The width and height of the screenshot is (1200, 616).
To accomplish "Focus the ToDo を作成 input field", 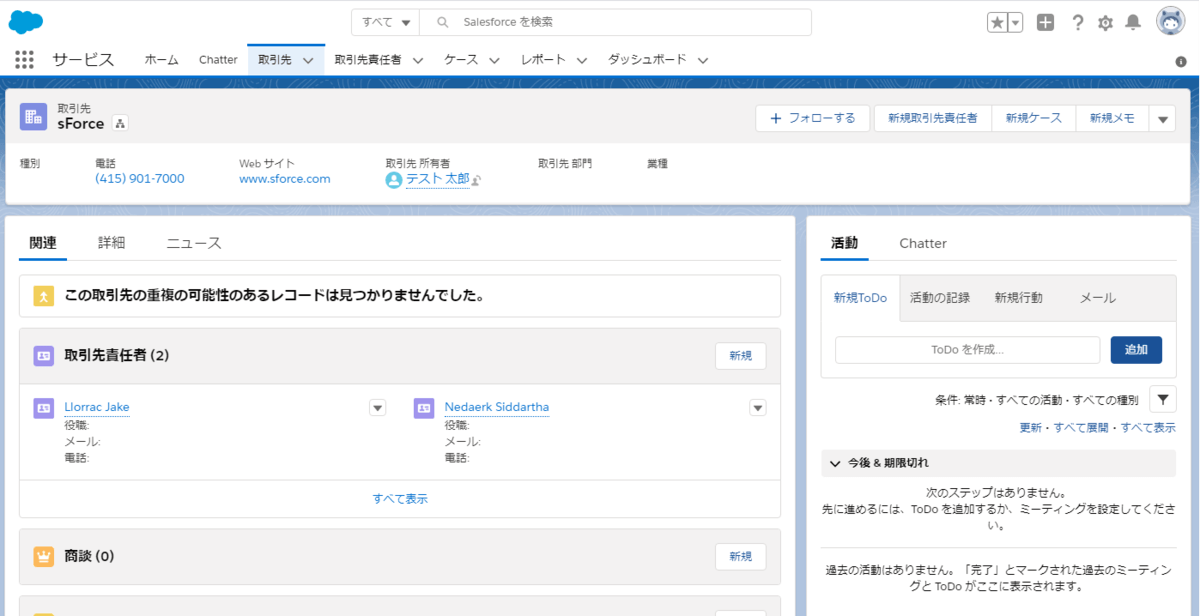I will (x=967, y=350).
